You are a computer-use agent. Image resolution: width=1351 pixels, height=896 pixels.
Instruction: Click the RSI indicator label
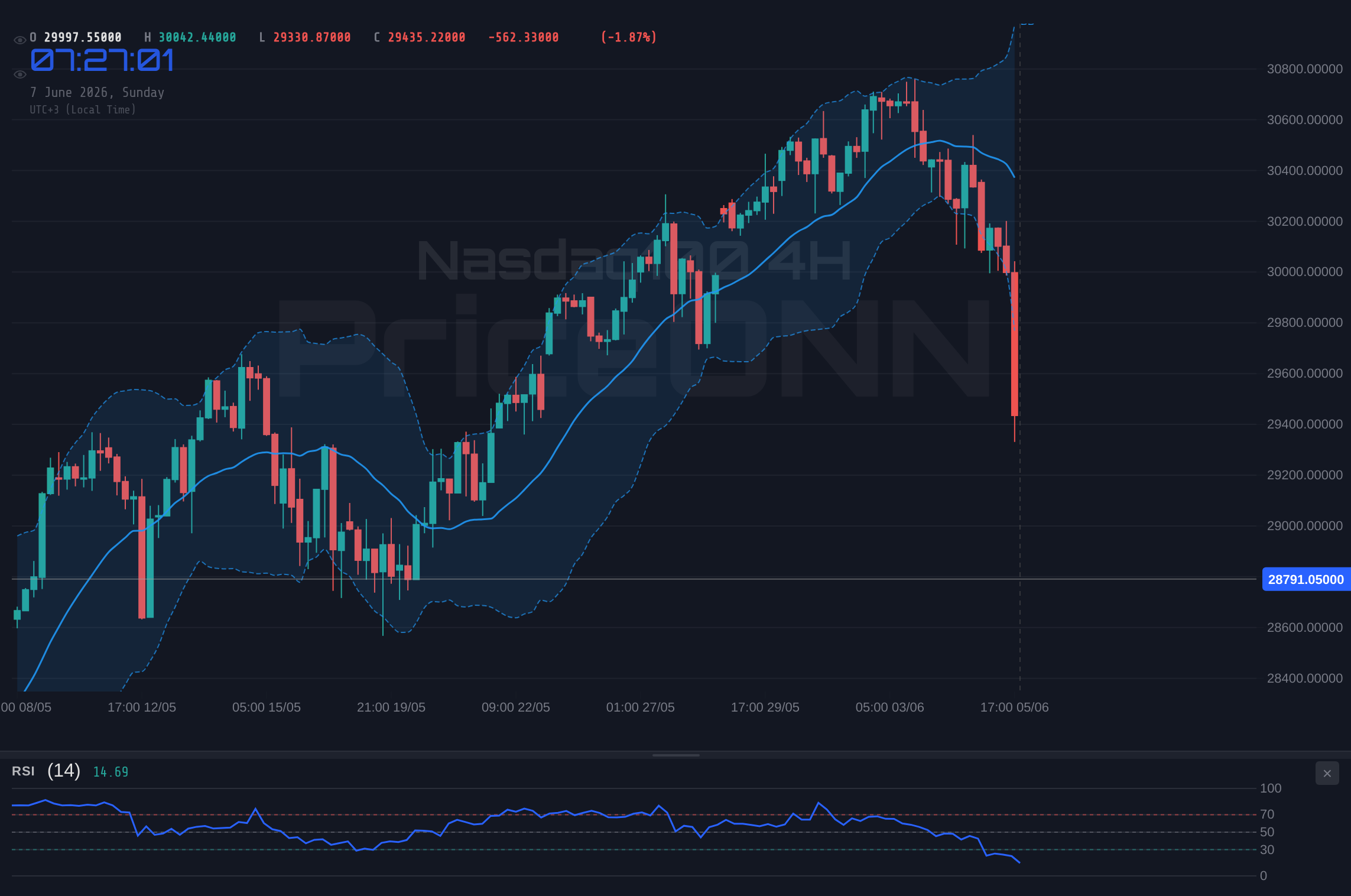(23, 771)
